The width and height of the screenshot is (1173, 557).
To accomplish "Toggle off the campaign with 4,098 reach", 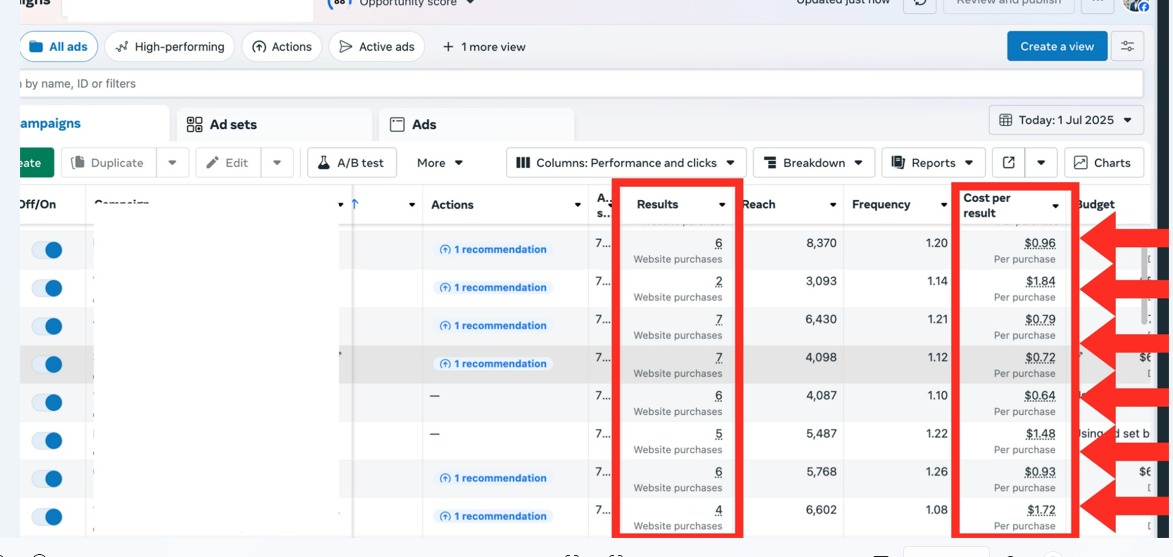I will coord(47,364).
